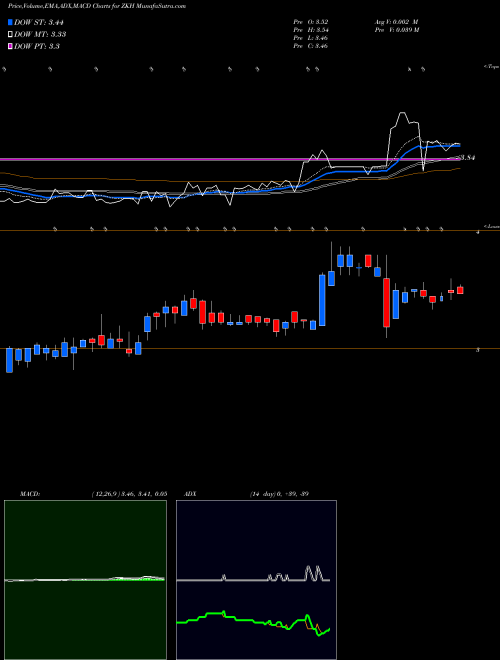Viewport: 500px width, 660px height.
Task: Click the blue DOW ST legend swatch
Action: pyautogui.click(x=10, y=22)
